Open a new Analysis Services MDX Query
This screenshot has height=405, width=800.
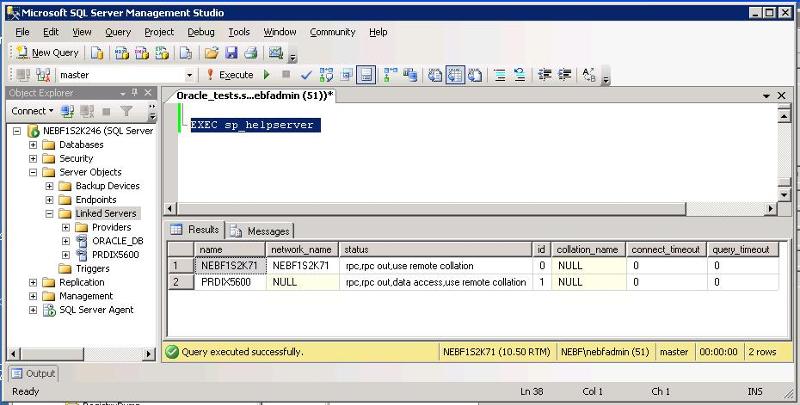pyautogui.click(x=121, y=53)
